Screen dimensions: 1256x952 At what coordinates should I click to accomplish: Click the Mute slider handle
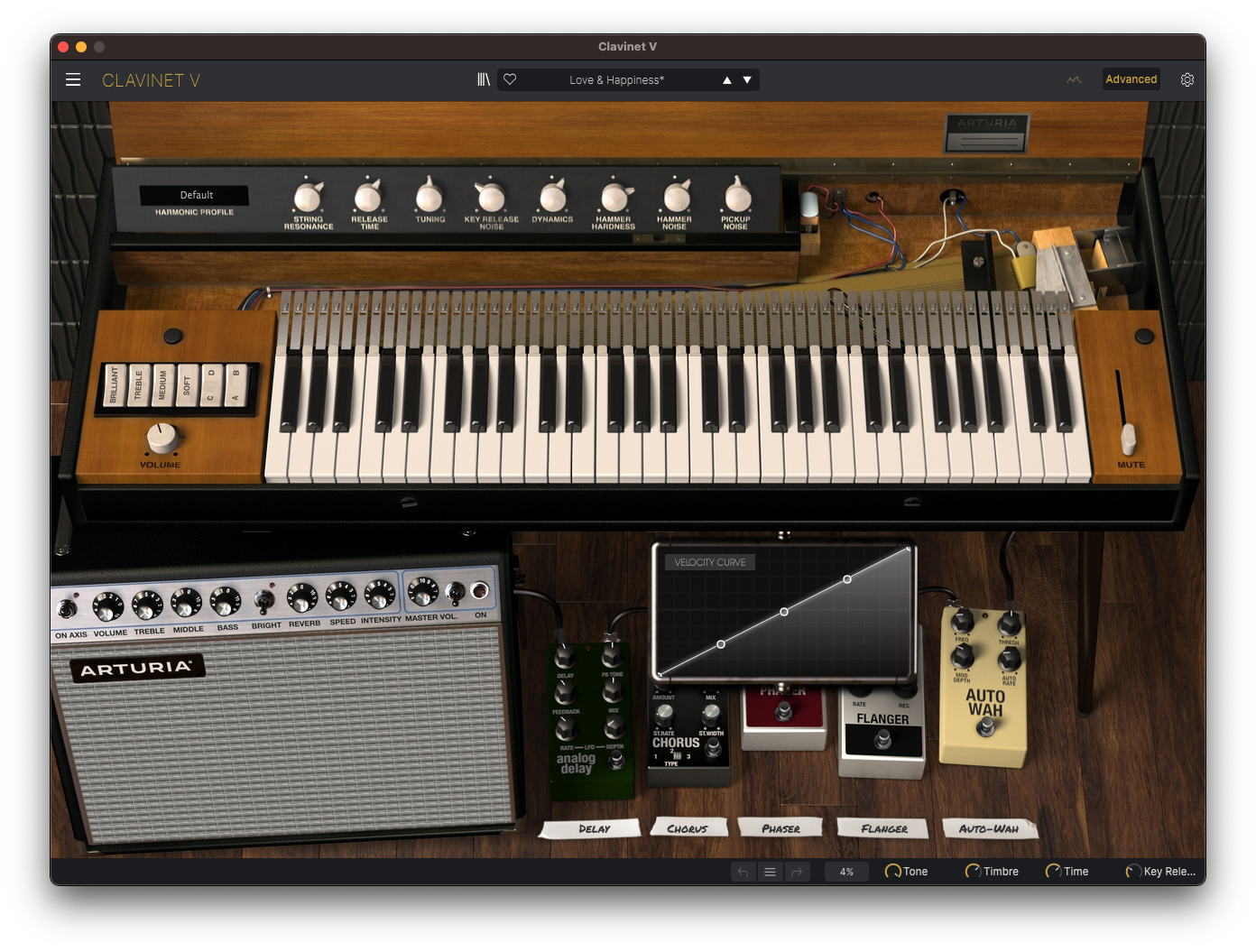coord(1128,439)
